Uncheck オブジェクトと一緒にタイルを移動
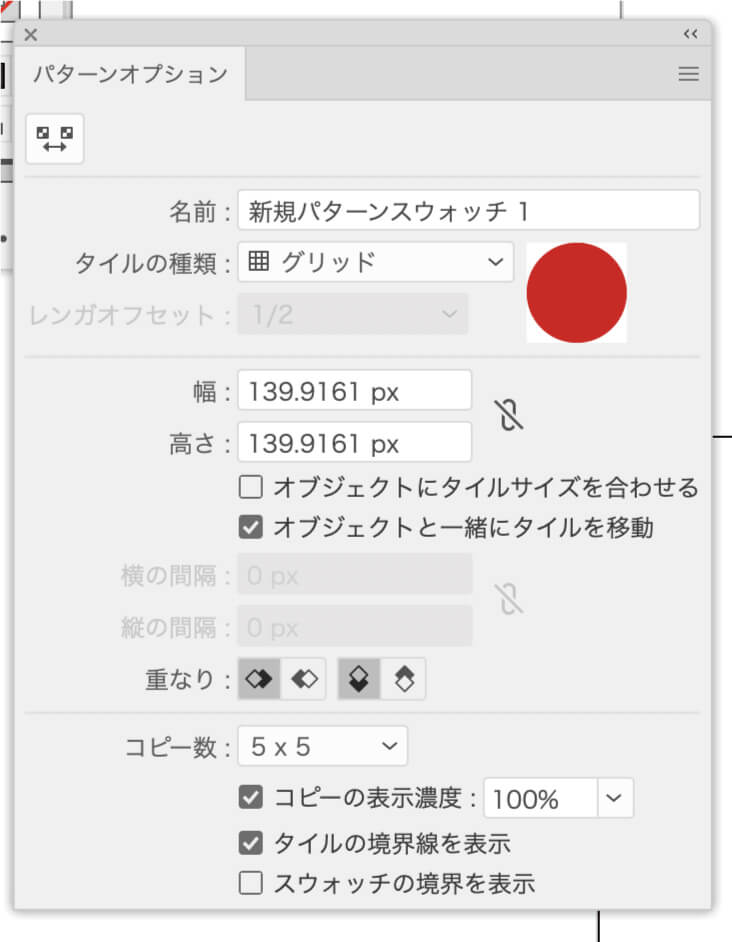This screenshot has width=732, height=942. point(251,527)
